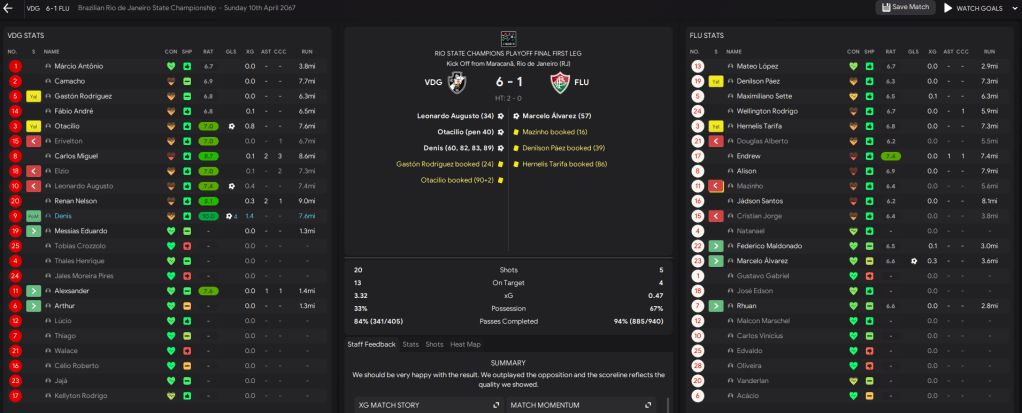
Task: Open the Heat Map tab
Action: [x=466, y=344]
